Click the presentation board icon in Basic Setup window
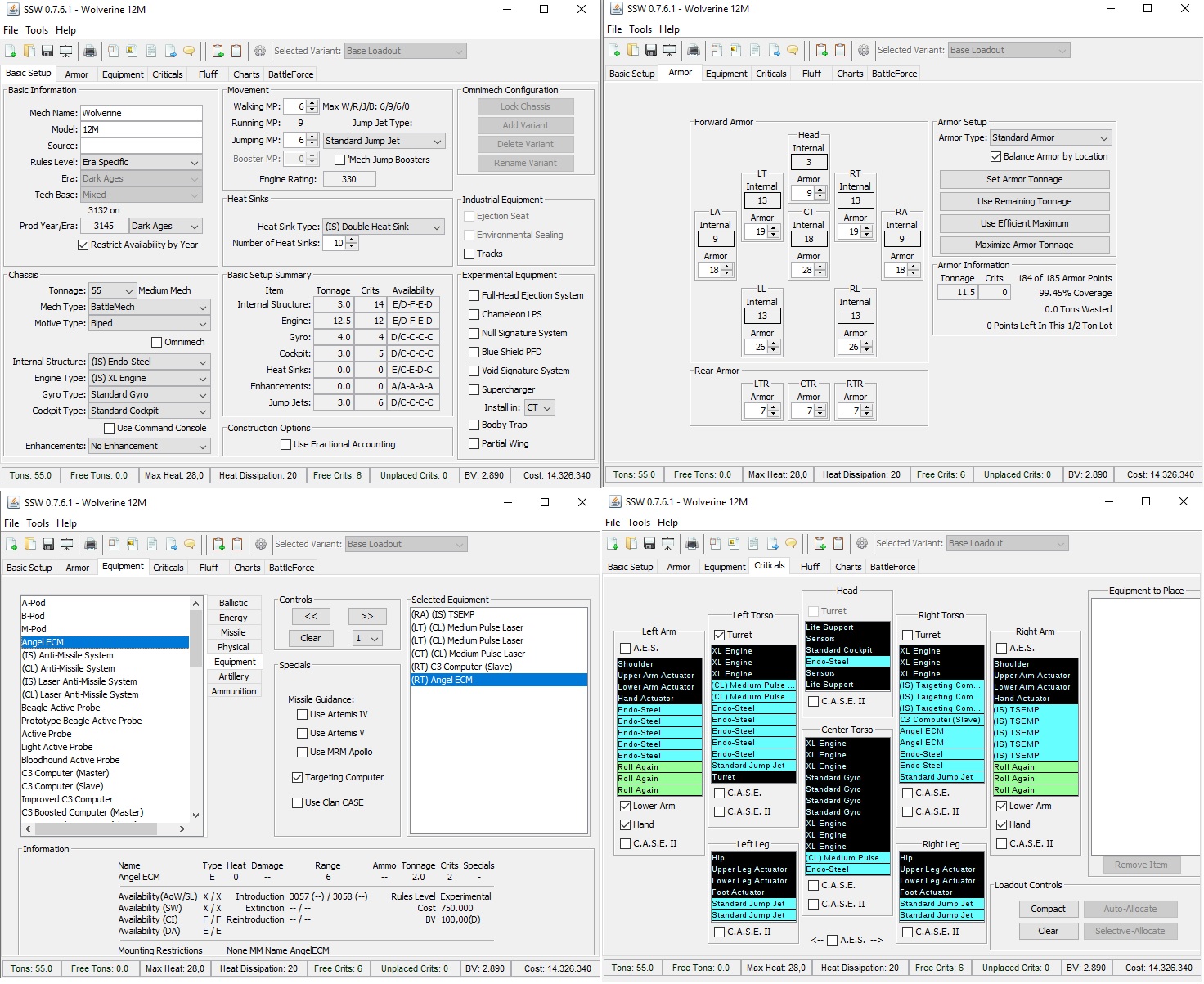The height and width of the screenshot is (984, 1204). (65, 51)
